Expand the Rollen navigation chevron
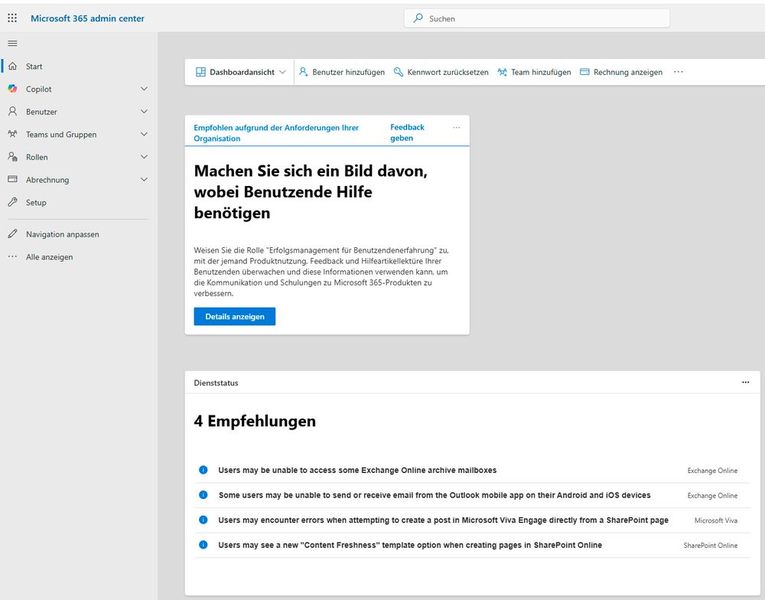The height and width of the screenshot is (600, 765). point(144,157)
